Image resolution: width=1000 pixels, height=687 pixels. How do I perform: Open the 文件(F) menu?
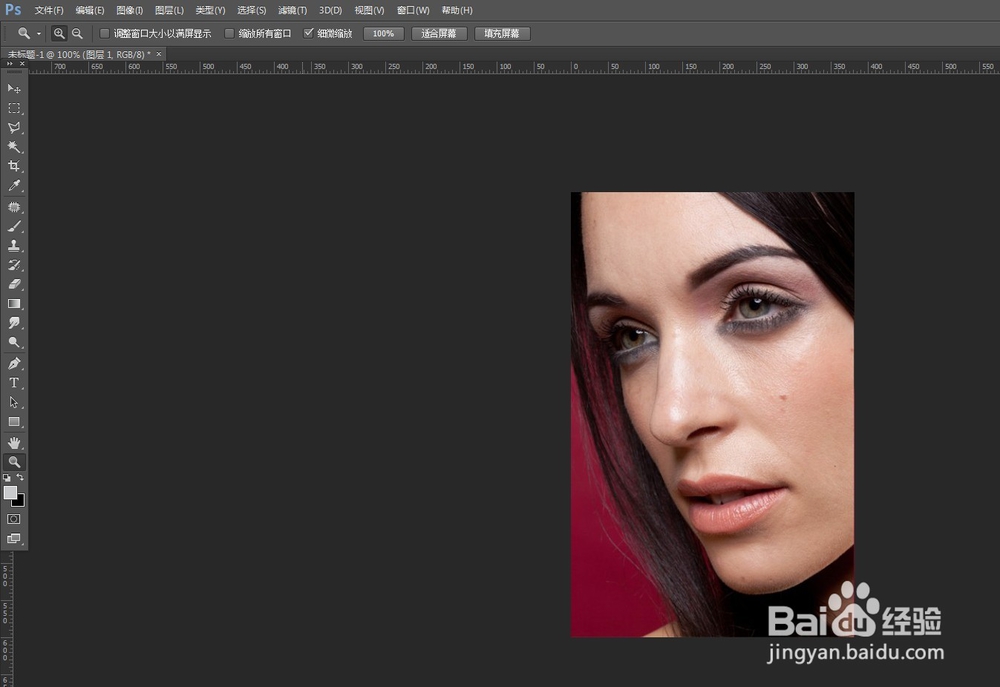[49, 10]
